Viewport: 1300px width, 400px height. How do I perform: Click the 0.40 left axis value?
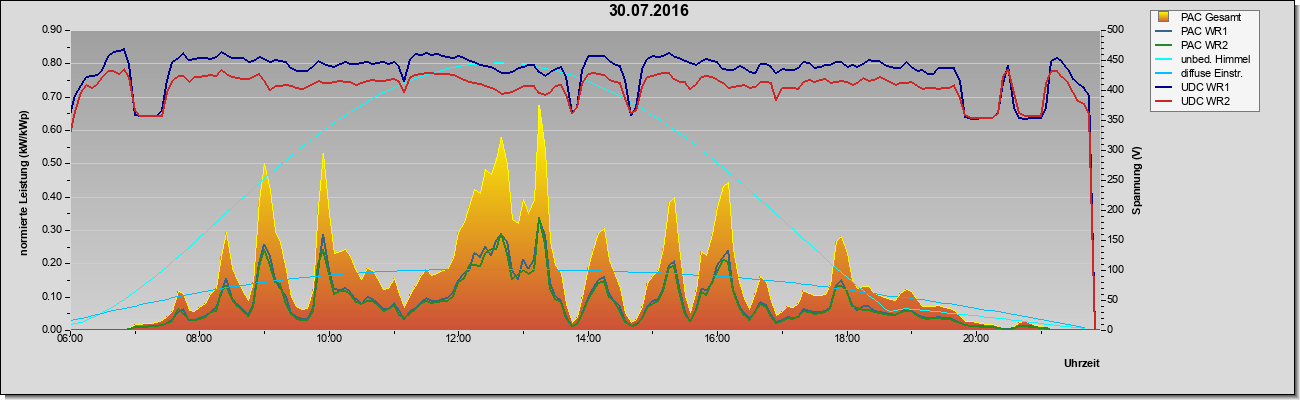tap(52, 197)
